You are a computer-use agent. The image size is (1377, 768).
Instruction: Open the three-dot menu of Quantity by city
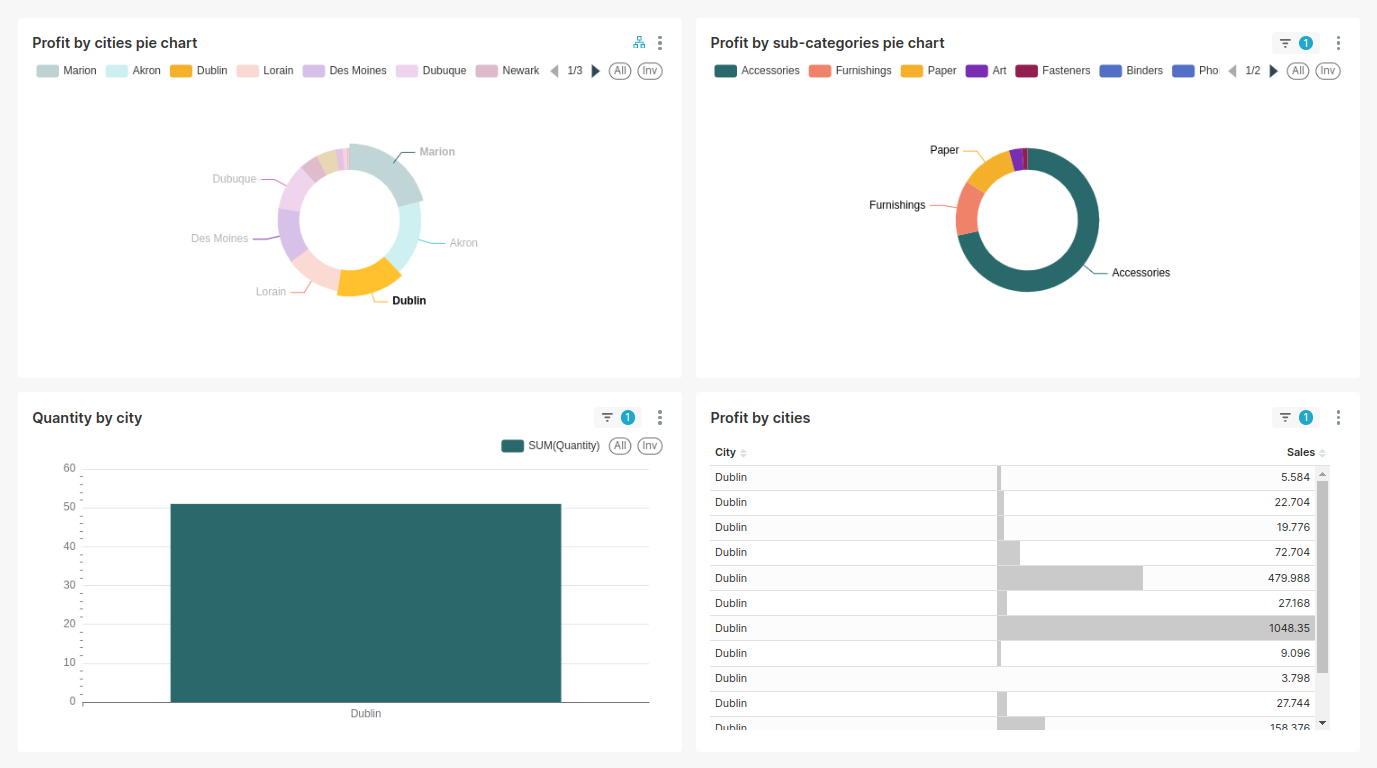[x=659, y=417]
